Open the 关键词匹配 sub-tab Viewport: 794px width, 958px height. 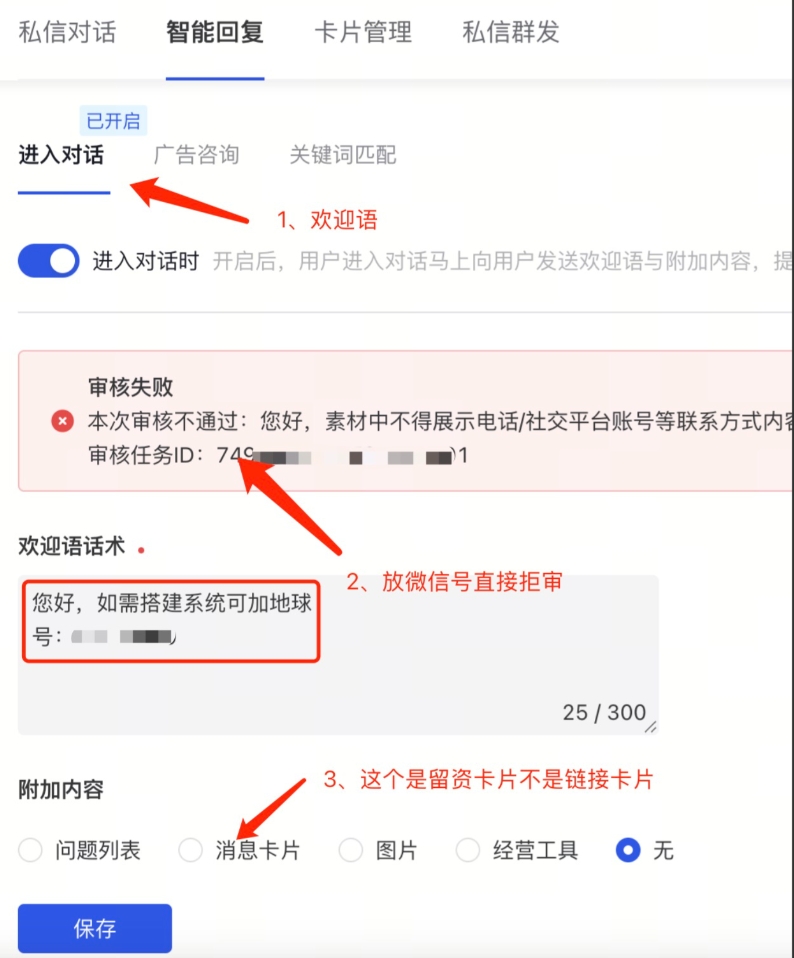coord(343,155)
